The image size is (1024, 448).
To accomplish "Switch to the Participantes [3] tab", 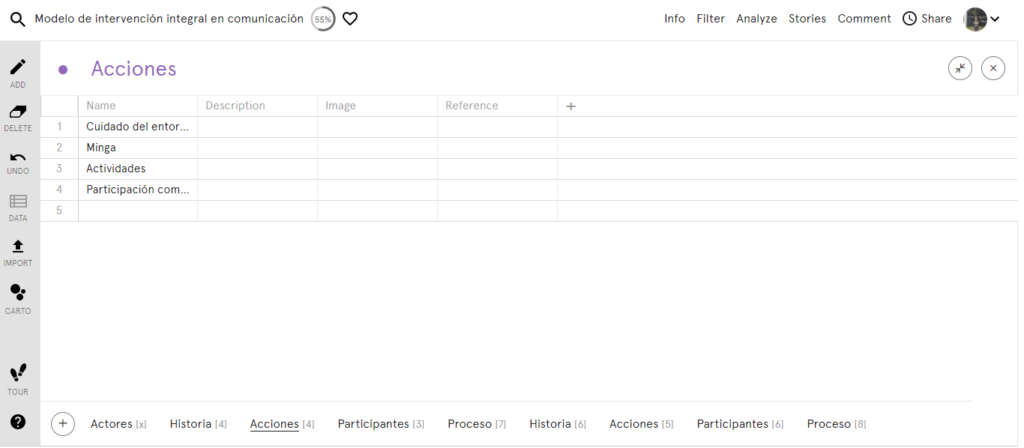I will (380, 424).
